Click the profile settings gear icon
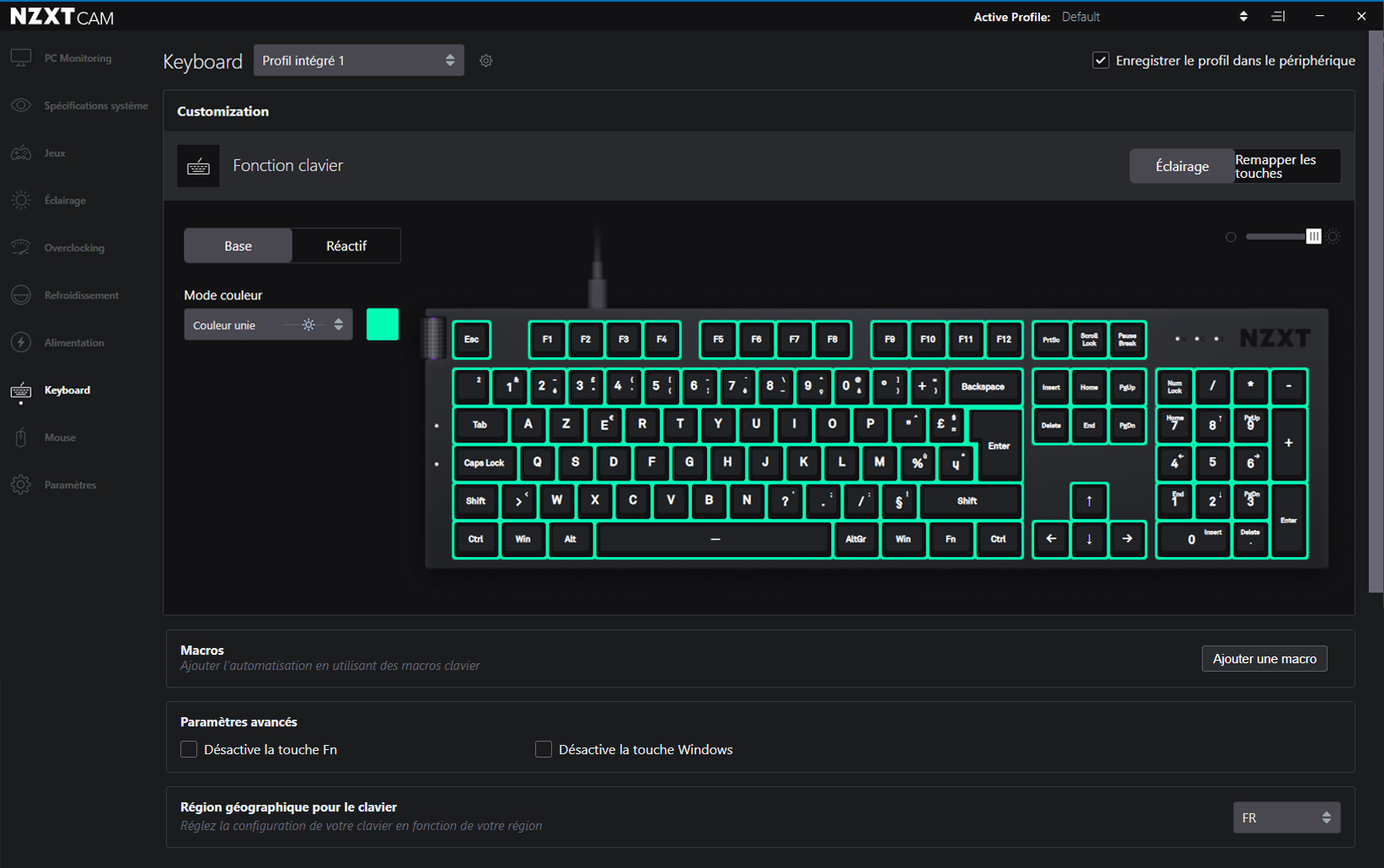 (x=486, y=61)
